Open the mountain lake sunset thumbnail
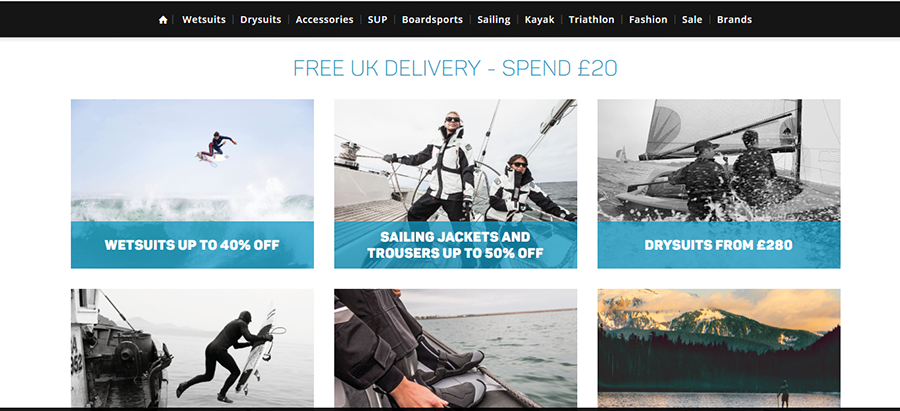 tap(719, 348)
